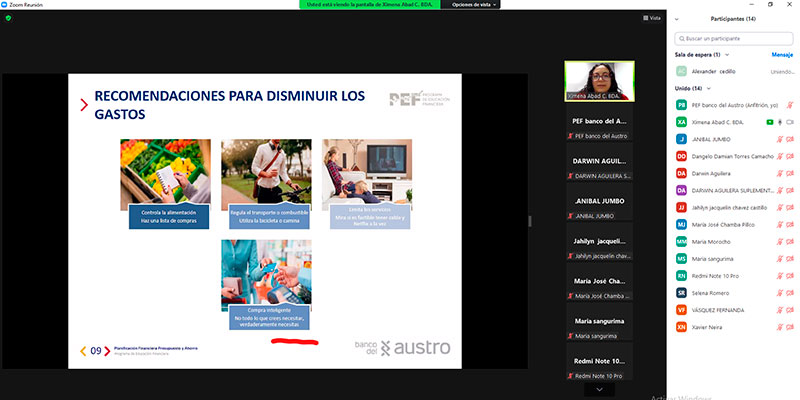Screen dimensions: 800x400
Task: Select the PEF banco del Austro video tile
Action: (x=599, y=122)
